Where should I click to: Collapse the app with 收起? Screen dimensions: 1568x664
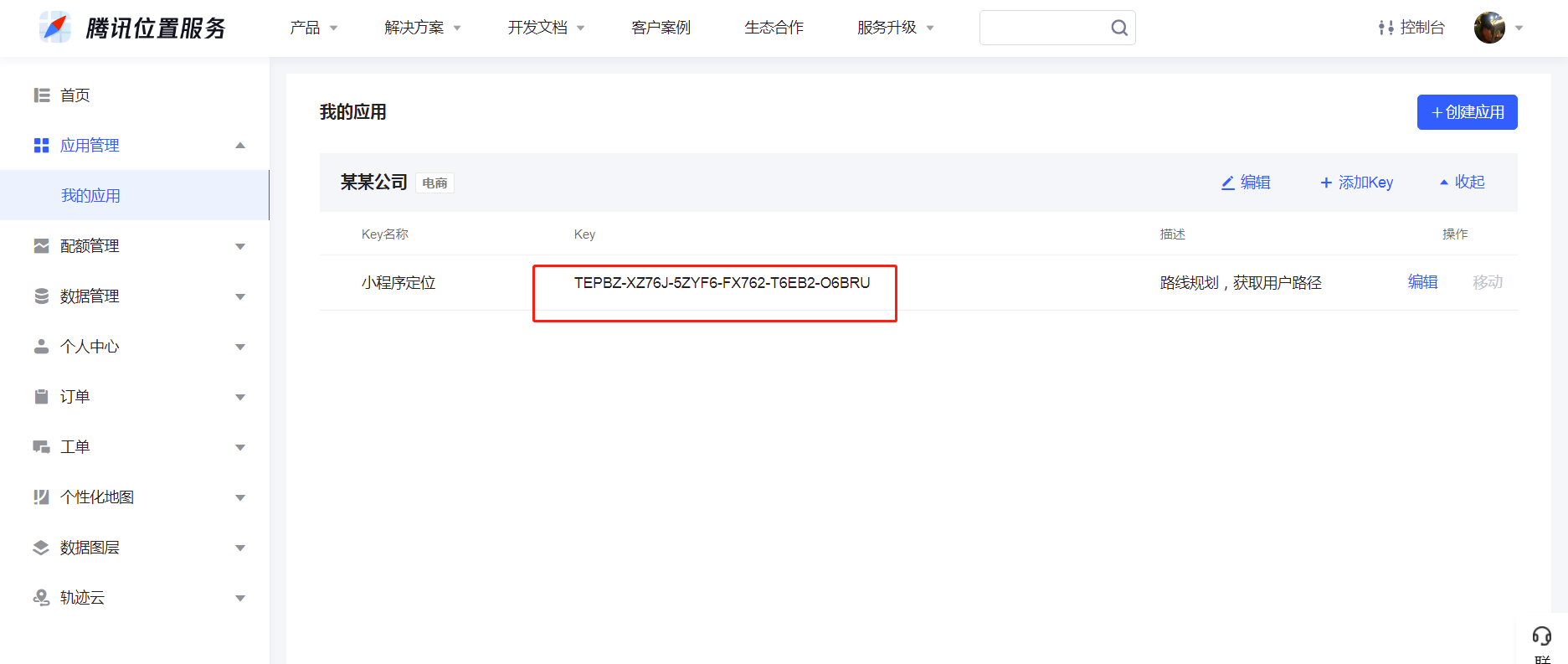tap(1462, 182)
